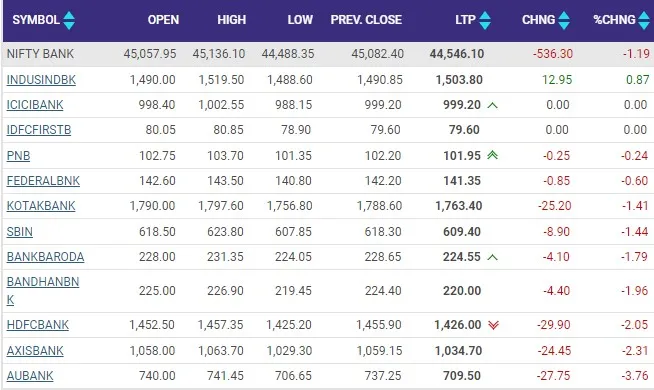Sort table by SYMBOL column arrows
Viewport: 654px width, 390px height.
[69, 20]
